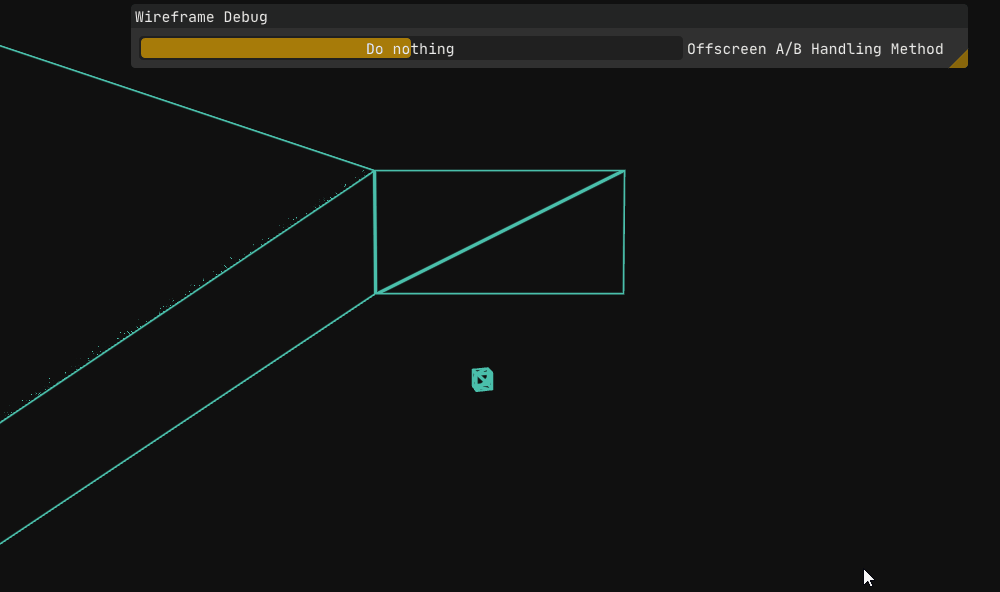1000x592 pixels.
Task: Click the upper long line extending off-screen left
Action: [187, 108]
